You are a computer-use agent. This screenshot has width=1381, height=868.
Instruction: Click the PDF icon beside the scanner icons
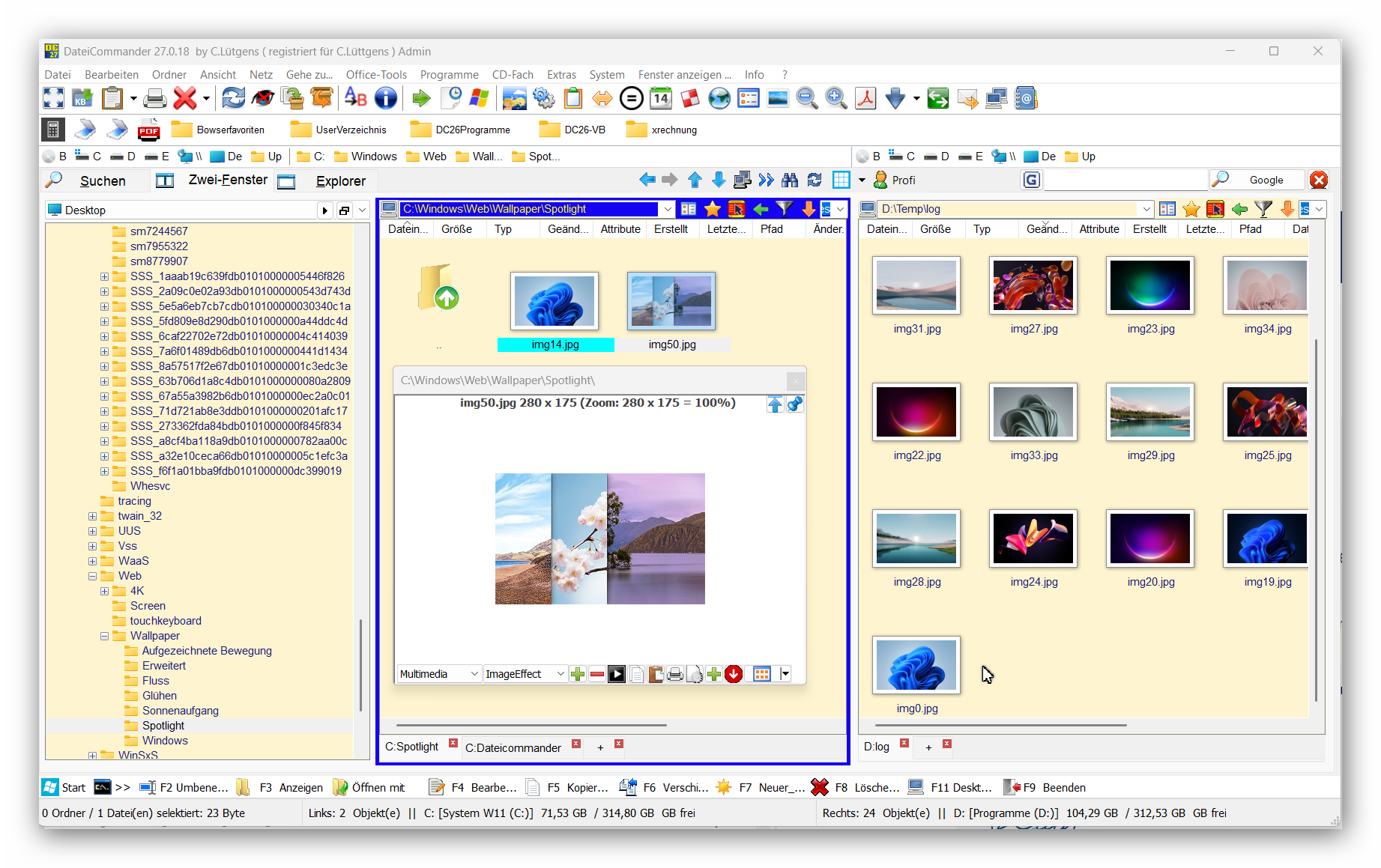(x=148, y=130)
